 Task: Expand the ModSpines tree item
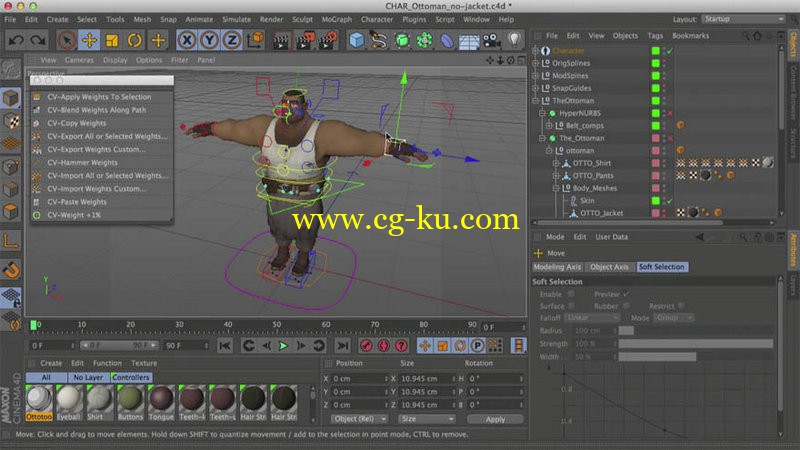tap(536, 76)
